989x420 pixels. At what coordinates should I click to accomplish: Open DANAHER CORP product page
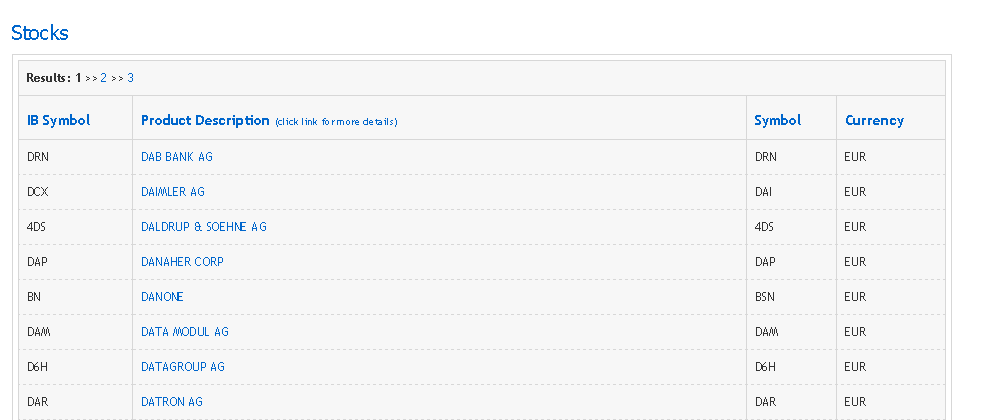182,262
